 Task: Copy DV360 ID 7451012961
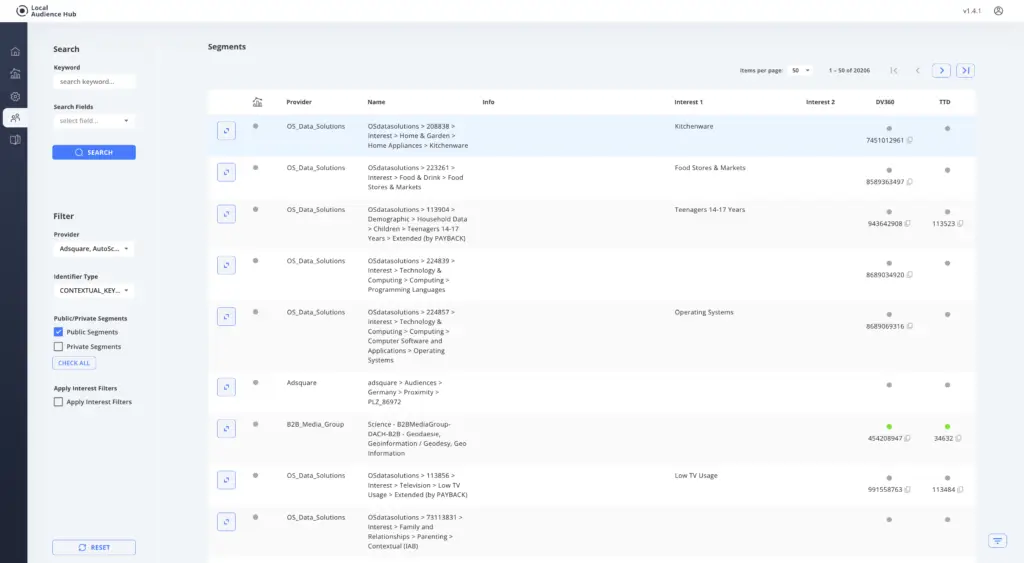point(909,140)
